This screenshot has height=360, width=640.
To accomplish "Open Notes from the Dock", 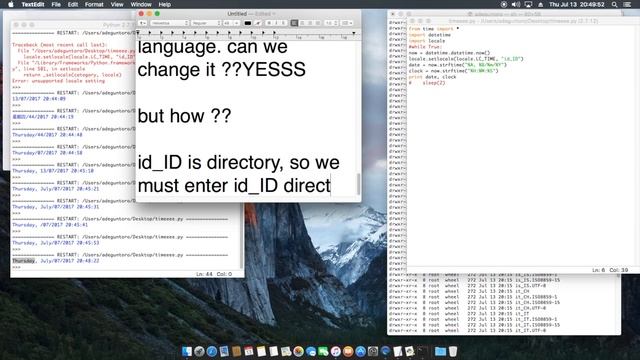I will coord(261,351).
